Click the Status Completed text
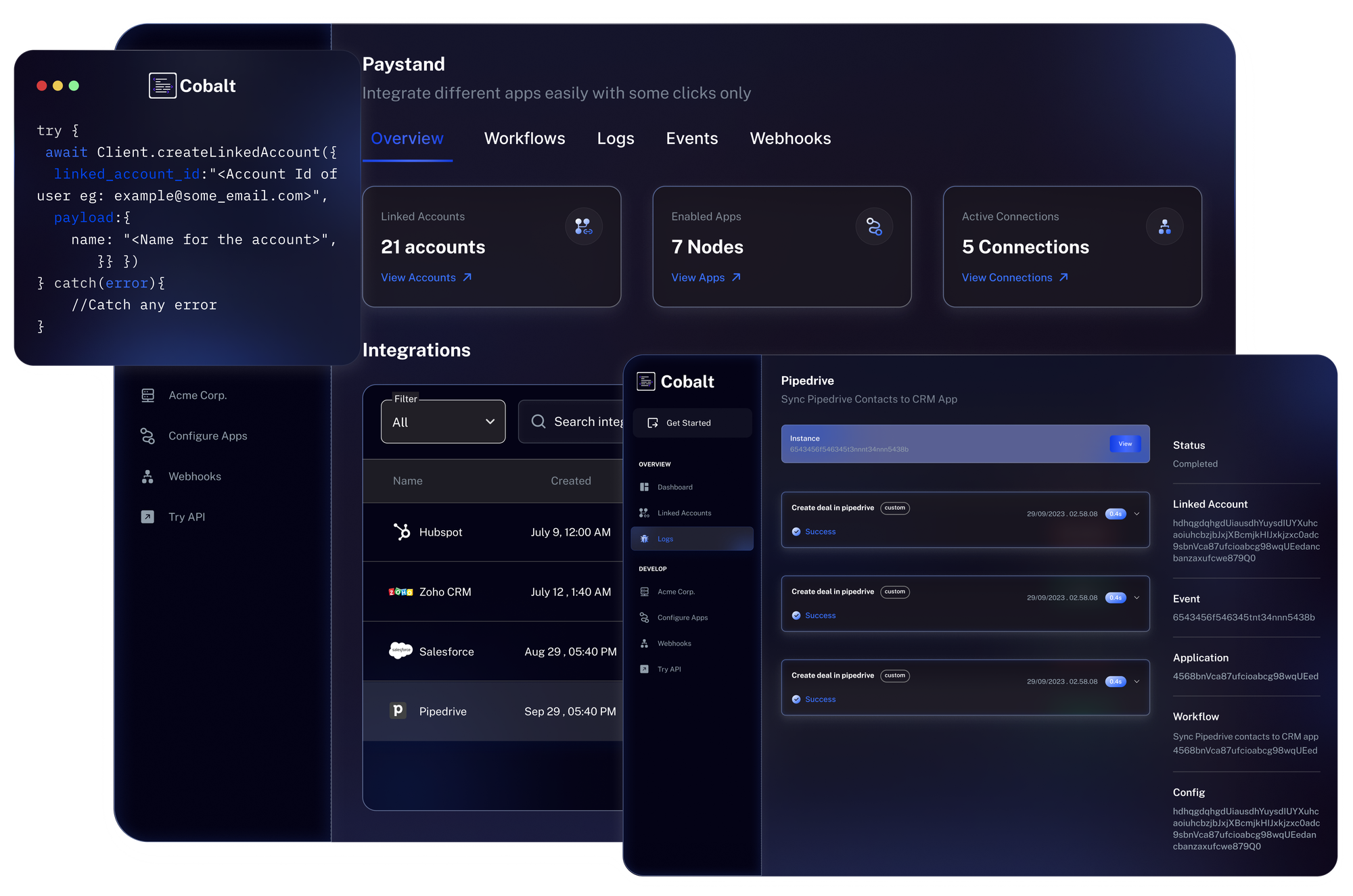Viewport: 1353px width, 896px height. point(1195,464)
